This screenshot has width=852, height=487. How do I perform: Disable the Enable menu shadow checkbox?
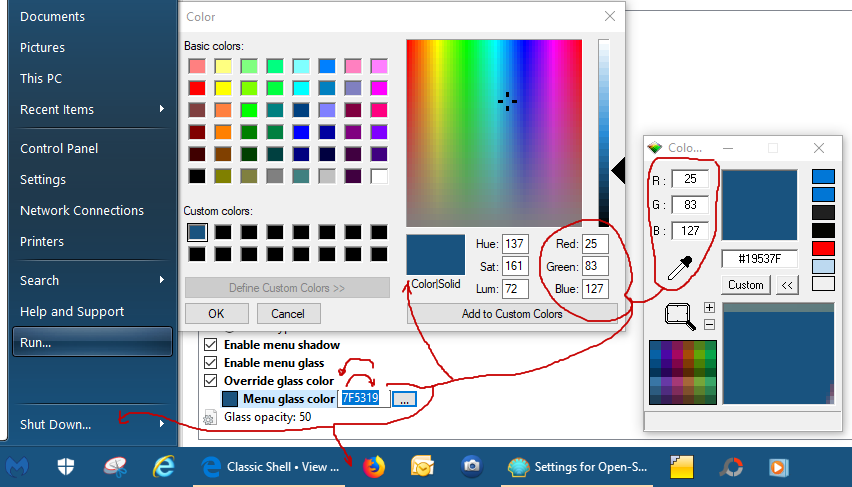(x=211, y=345)
